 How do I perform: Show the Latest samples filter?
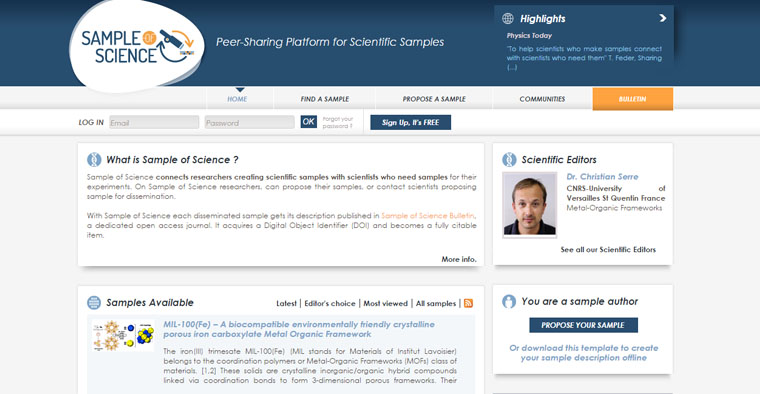[x=286, y=303]
